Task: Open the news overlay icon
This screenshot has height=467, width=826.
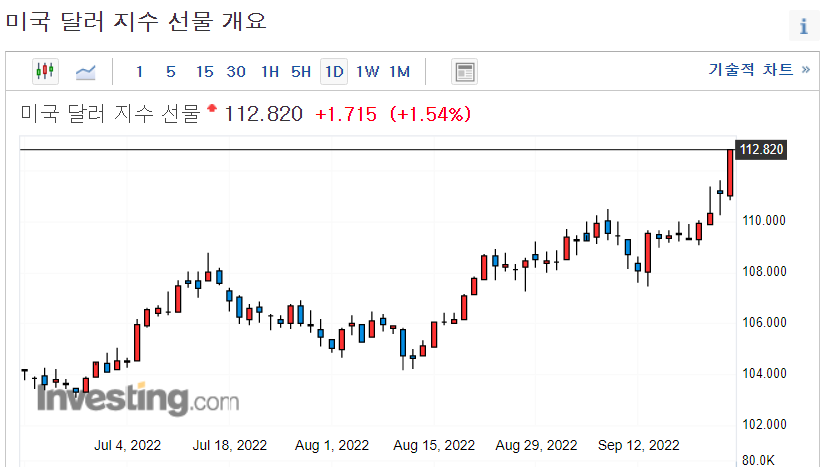Action: (x=465, y=72)
